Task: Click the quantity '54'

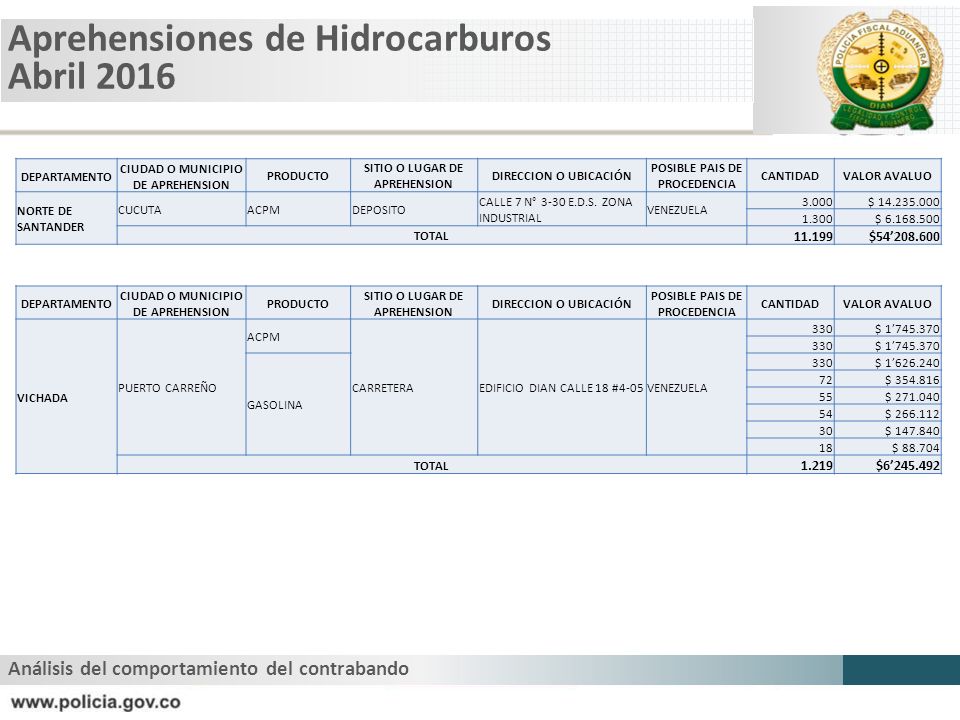Action: (x=825, y=414)
